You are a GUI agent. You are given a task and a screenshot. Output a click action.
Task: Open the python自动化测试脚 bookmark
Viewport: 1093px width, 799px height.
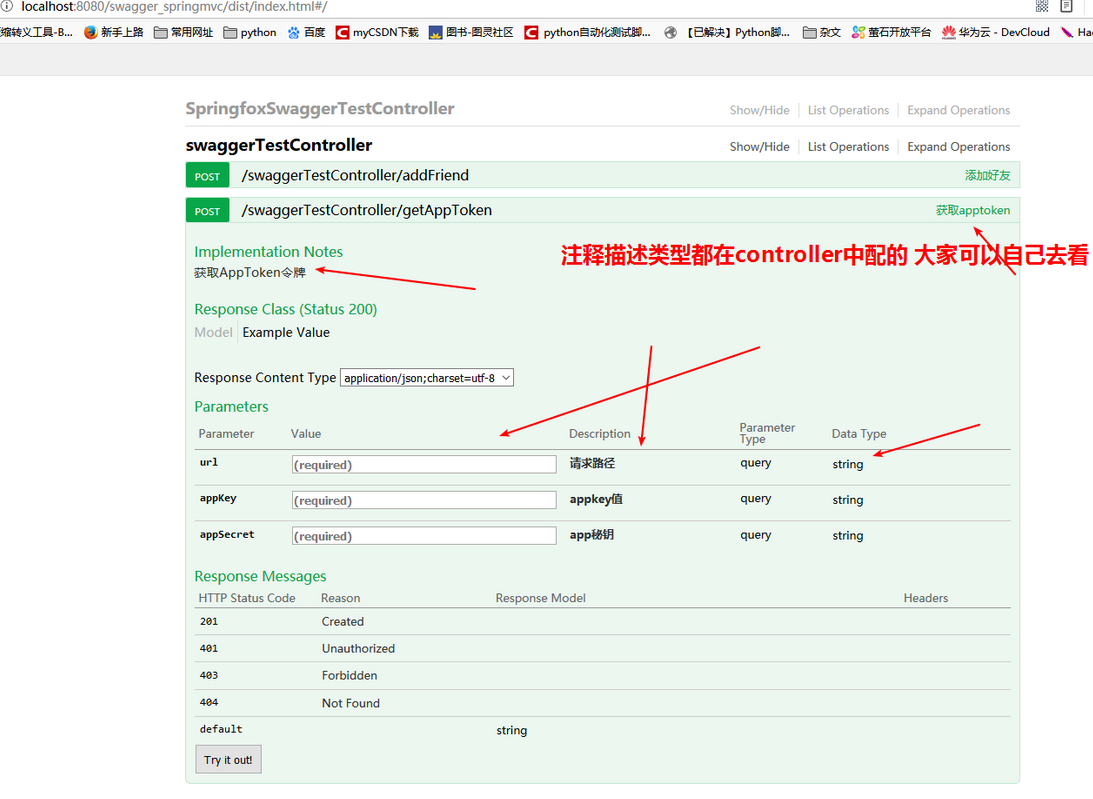[x=588, y=32]
